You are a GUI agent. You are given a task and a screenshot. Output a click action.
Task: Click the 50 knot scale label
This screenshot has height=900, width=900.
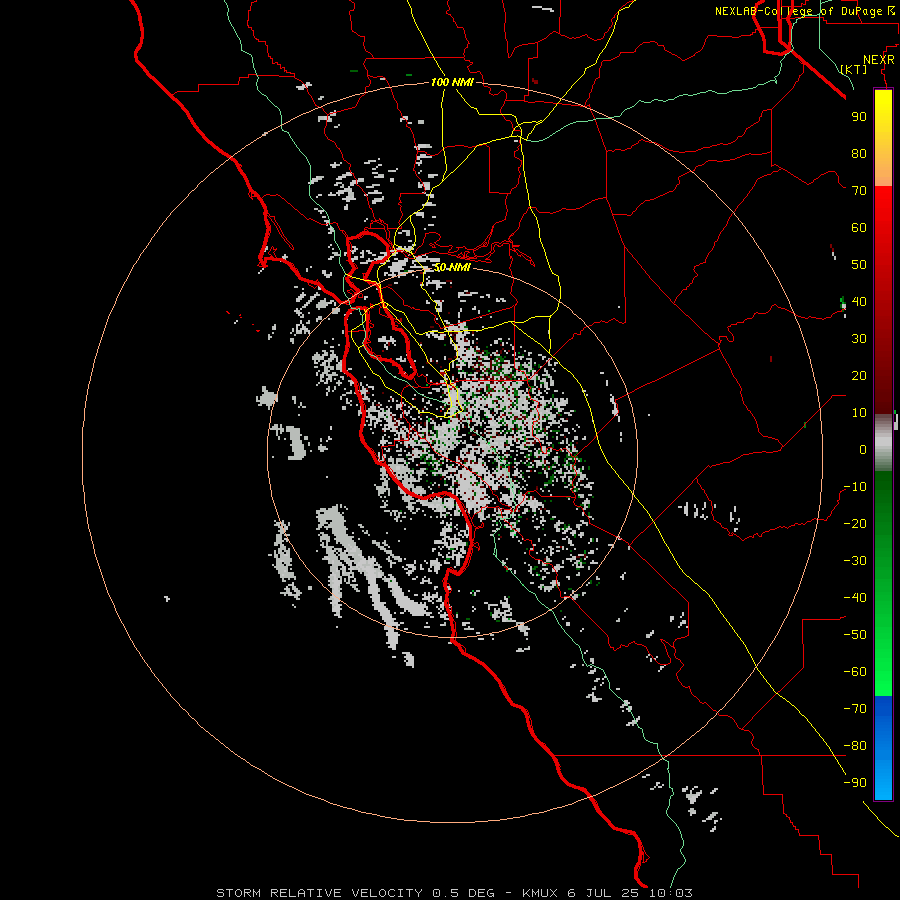(x=859, y=265)
